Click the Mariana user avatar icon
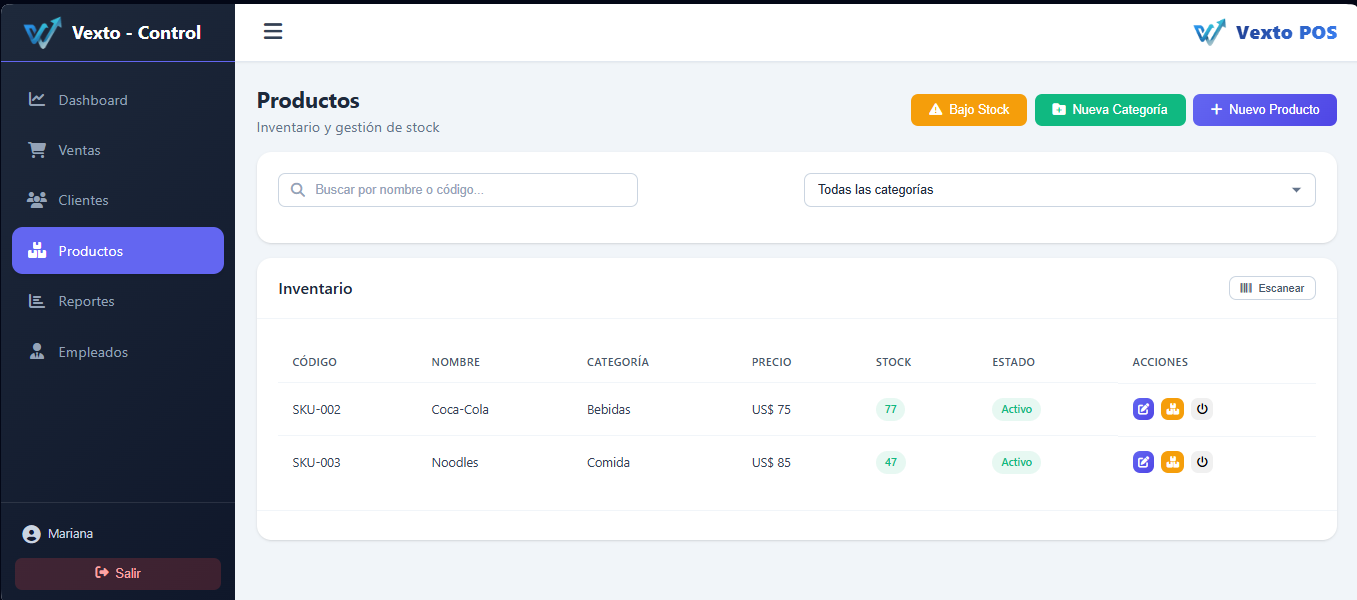The width and height of the screenshot is (1357, 600). click(31, 534)
